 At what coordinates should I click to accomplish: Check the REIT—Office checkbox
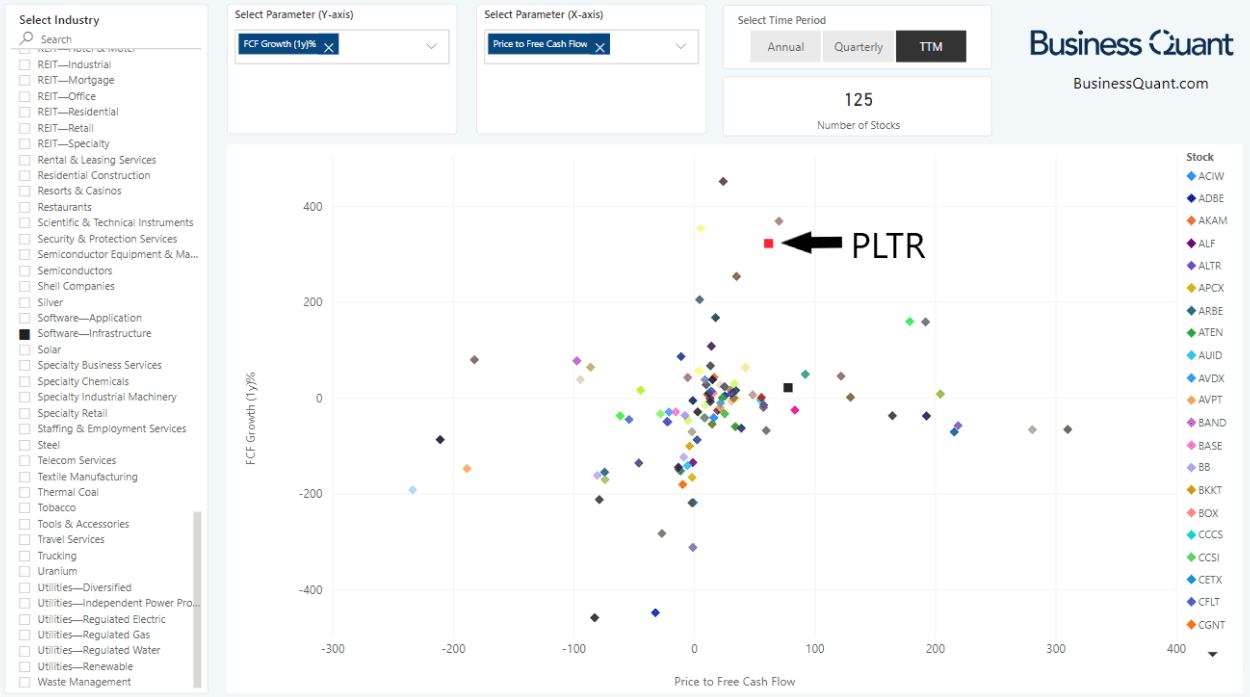coord(25,96)
